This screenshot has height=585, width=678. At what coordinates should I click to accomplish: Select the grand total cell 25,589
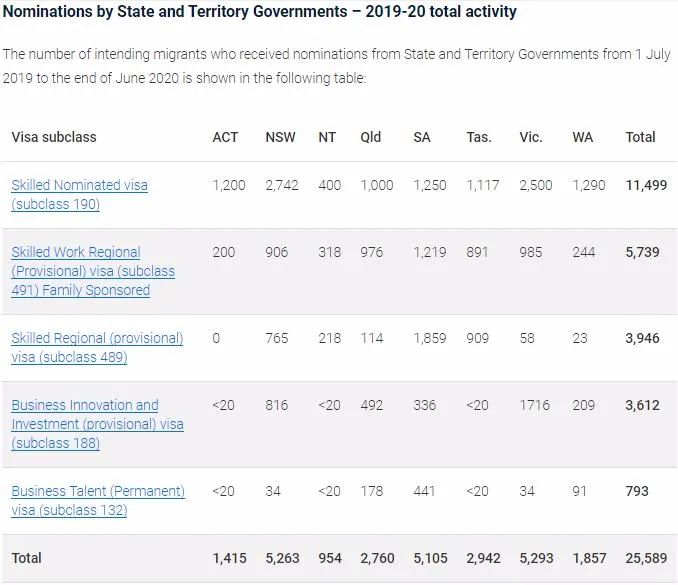pos(646,558)
